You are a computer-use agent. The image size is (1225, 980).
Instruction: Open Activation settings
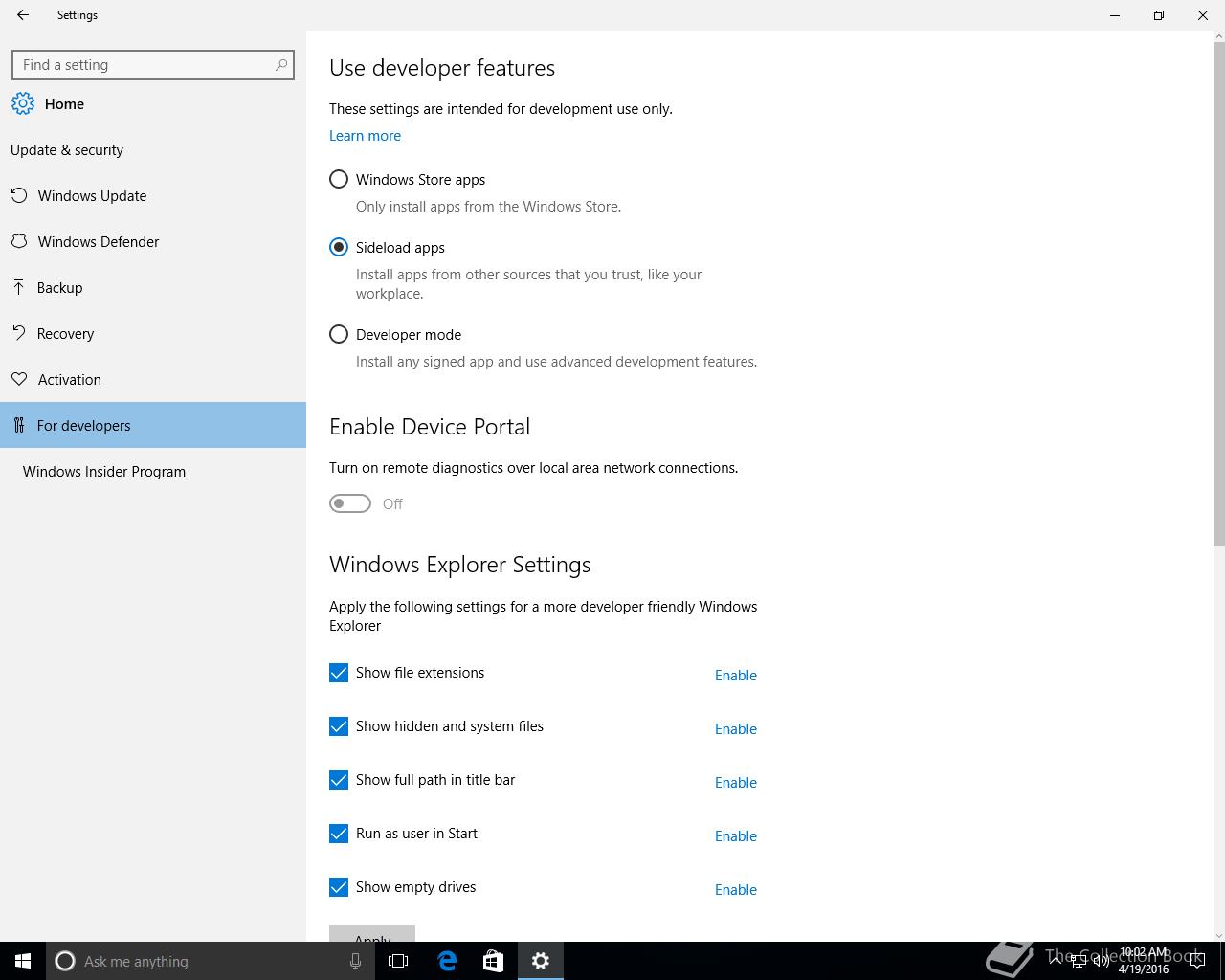coord(153,379)
